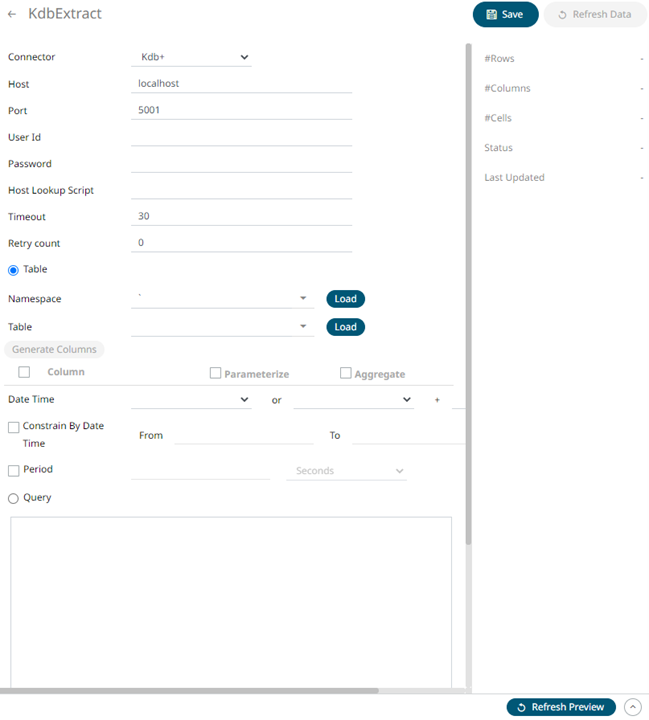649x720 pixels.
Task: Check the Constrain By Date Time checkbox
Action: click(x=13, y=427)
